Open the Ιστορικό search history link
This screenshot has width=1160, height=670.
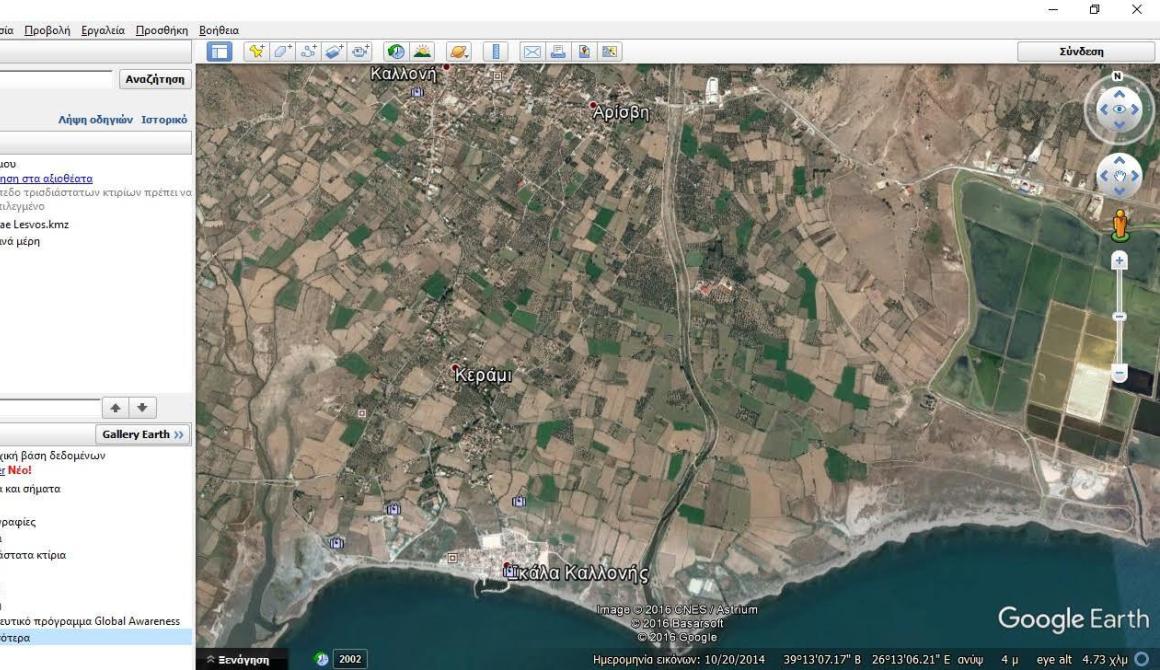[164, 119]
